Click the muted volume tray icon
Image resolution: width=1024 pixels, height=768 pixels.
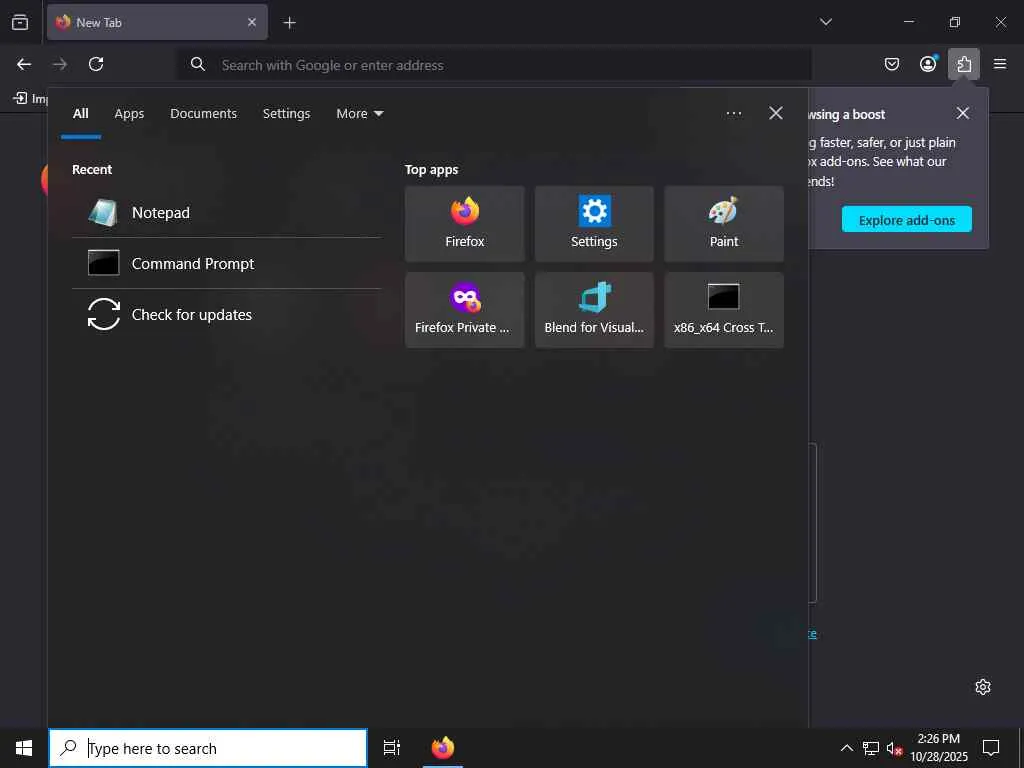pyautogui.click(x=894, y=748)
